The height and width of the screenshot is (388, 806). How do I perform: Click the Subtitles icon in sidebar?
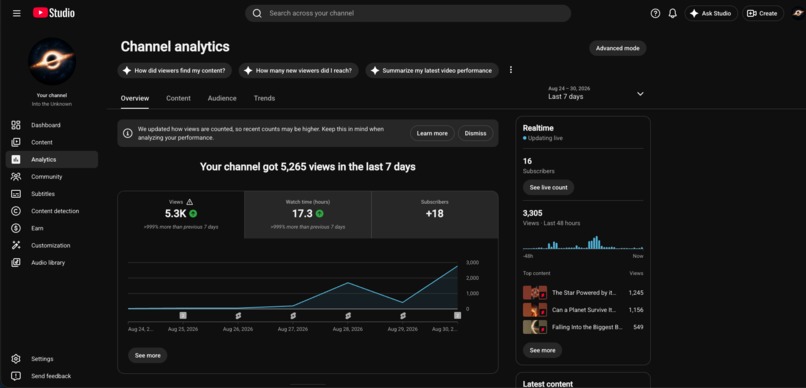click(16, 194)
